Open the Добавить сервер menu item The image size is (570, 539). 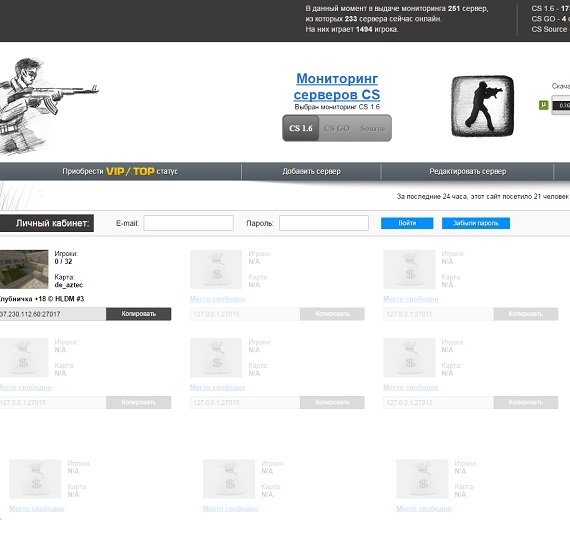click(x=312, y=171)
